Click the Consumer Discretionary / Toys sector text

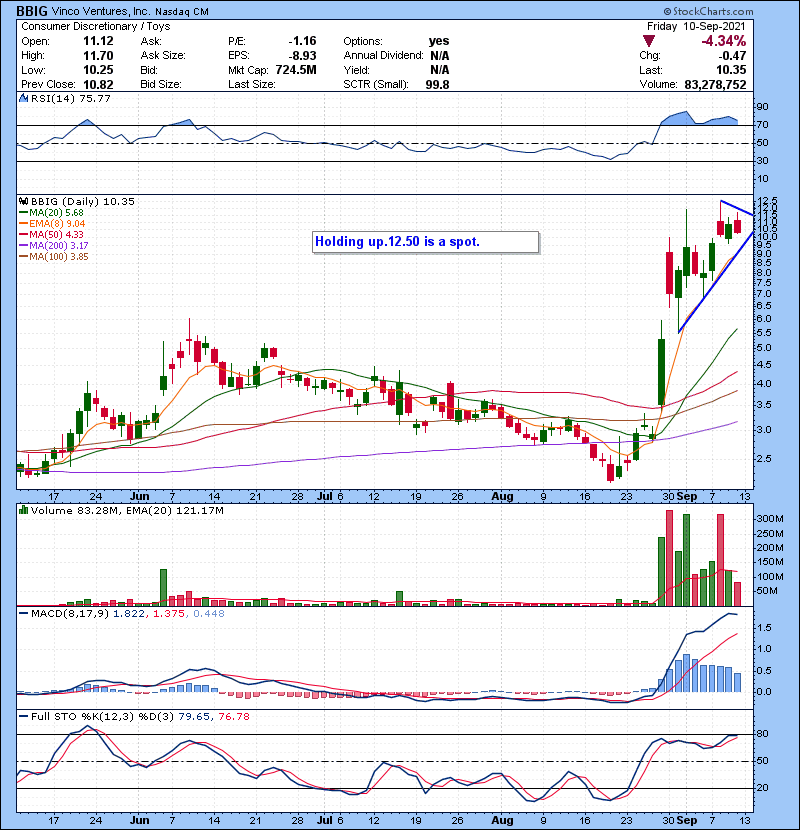[96, 26]
